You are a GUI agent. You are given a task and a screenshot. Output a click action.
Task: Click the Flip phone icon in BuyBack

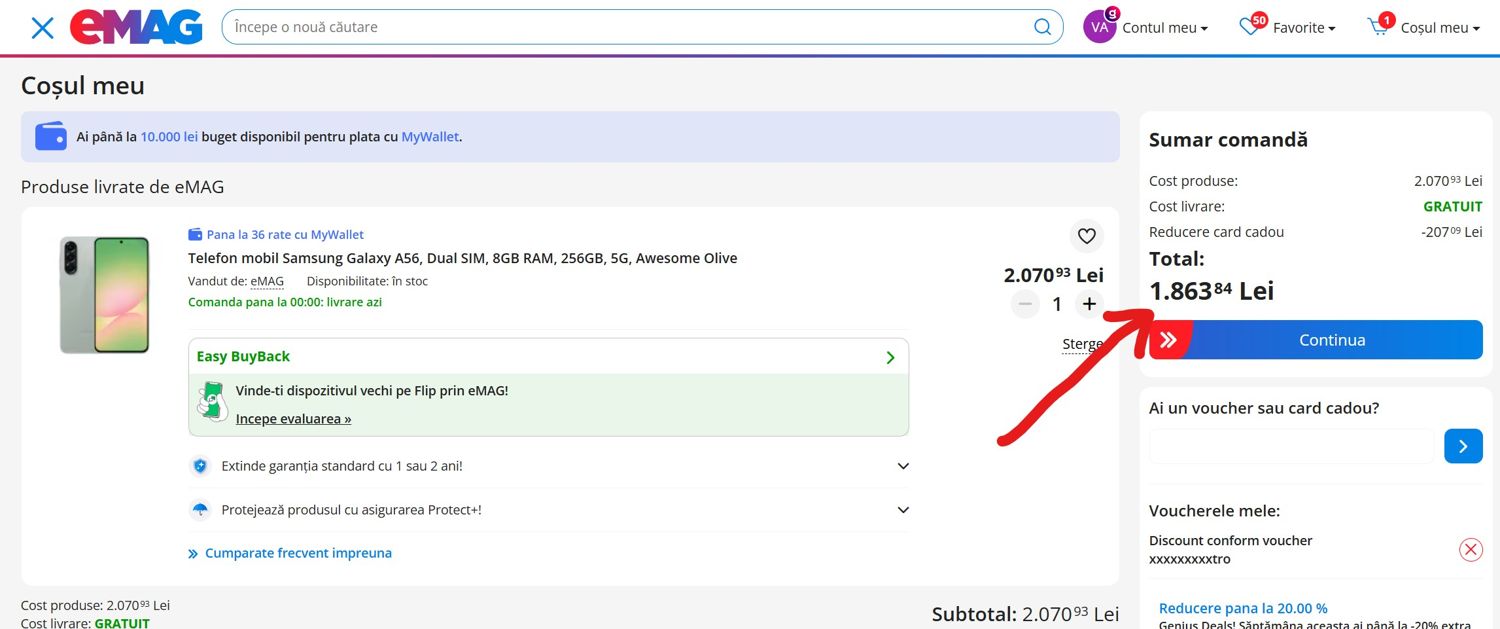pyautogui.click(x=212, y=401)
